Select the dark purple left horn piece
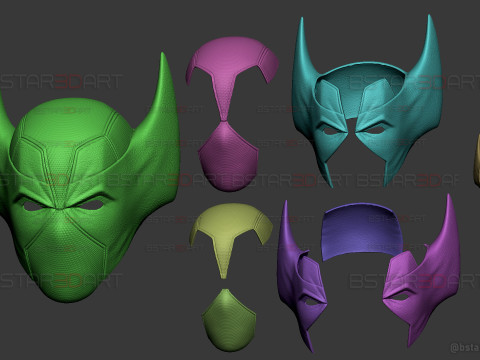 (302, 277)
